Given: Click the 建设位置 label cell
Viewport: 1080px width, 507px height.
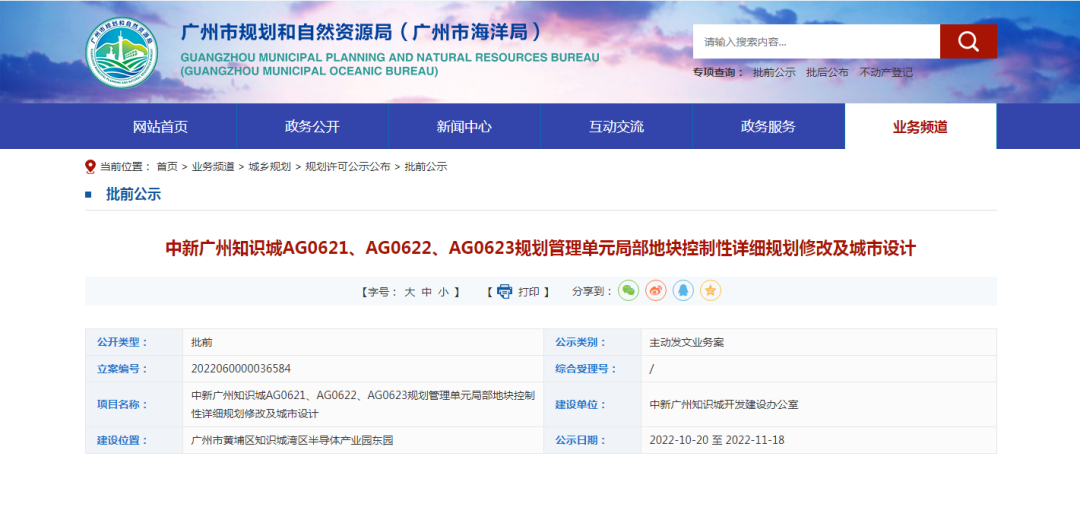Looking at the screenshot, I should pos(134,440).
